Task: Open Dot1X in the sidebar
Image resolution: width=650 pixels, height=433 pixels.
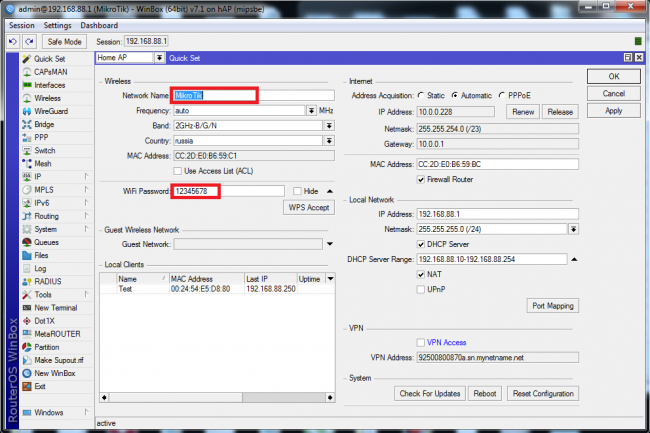Action: click(44, 321)
